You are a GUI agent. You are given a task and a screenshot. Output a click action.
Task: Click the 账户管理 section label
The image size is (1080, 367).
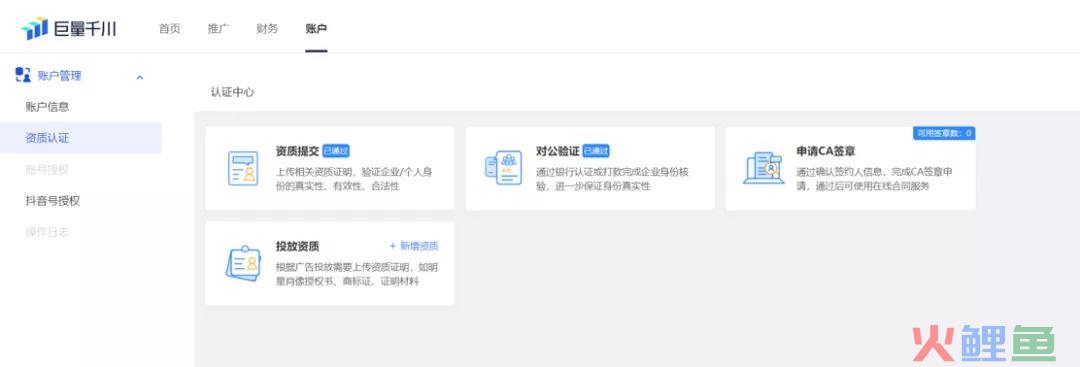[x=59, y=76]
